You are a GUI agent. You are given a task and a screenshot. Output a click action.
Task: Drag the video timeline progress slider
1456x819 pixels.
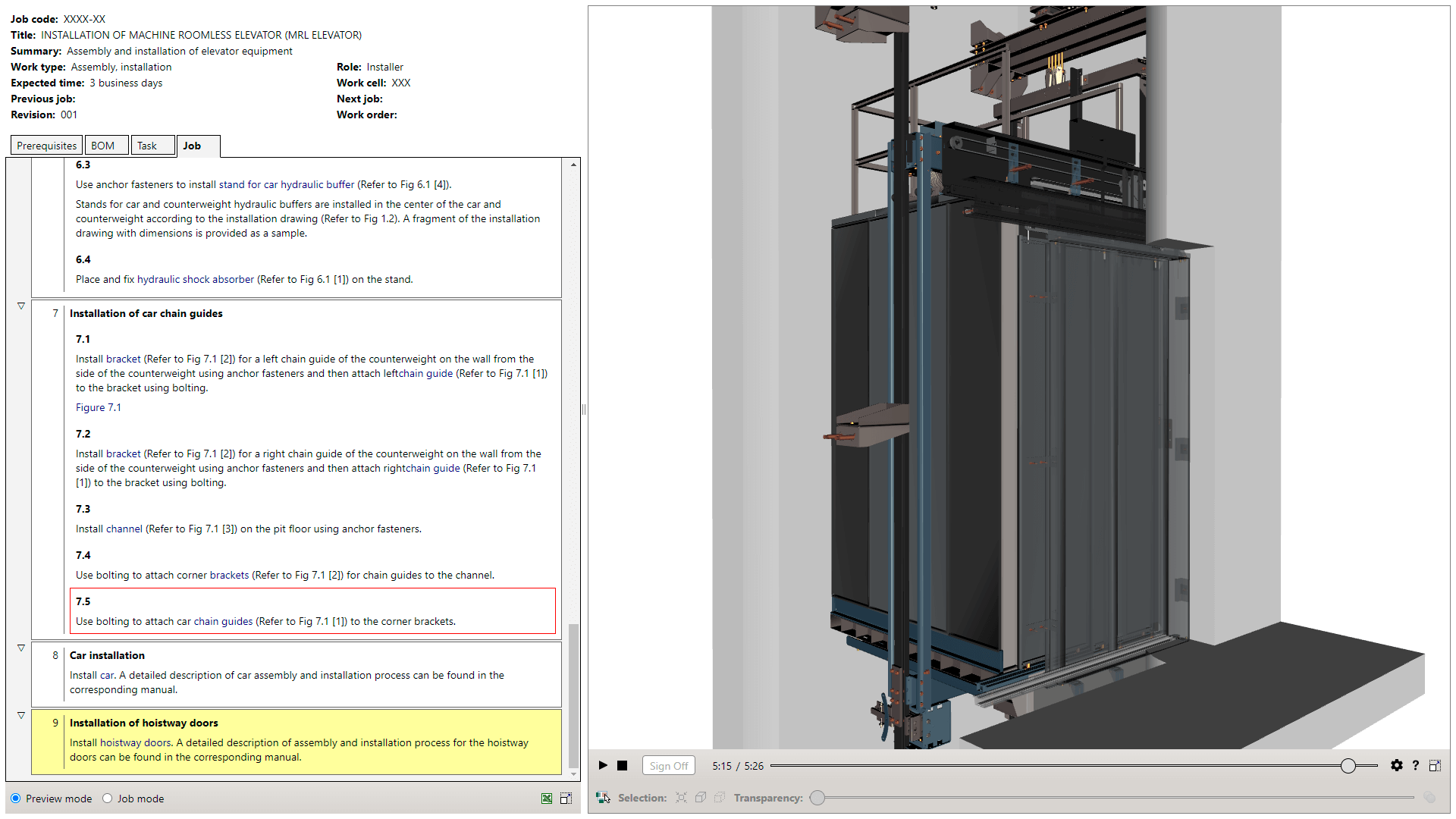coord(1347,765)
